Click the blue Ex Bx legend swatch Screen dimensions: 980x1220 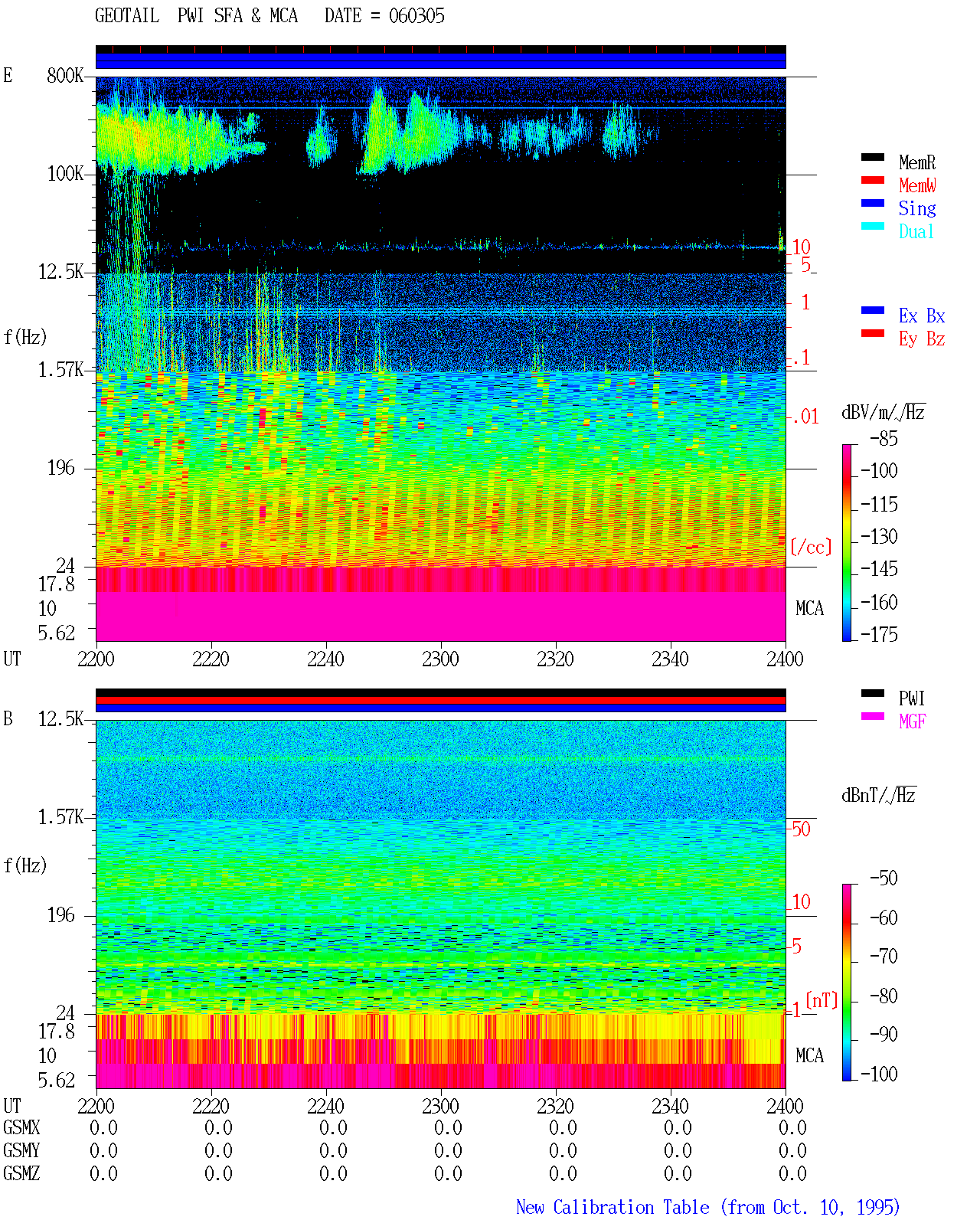[x=873, y=310]
